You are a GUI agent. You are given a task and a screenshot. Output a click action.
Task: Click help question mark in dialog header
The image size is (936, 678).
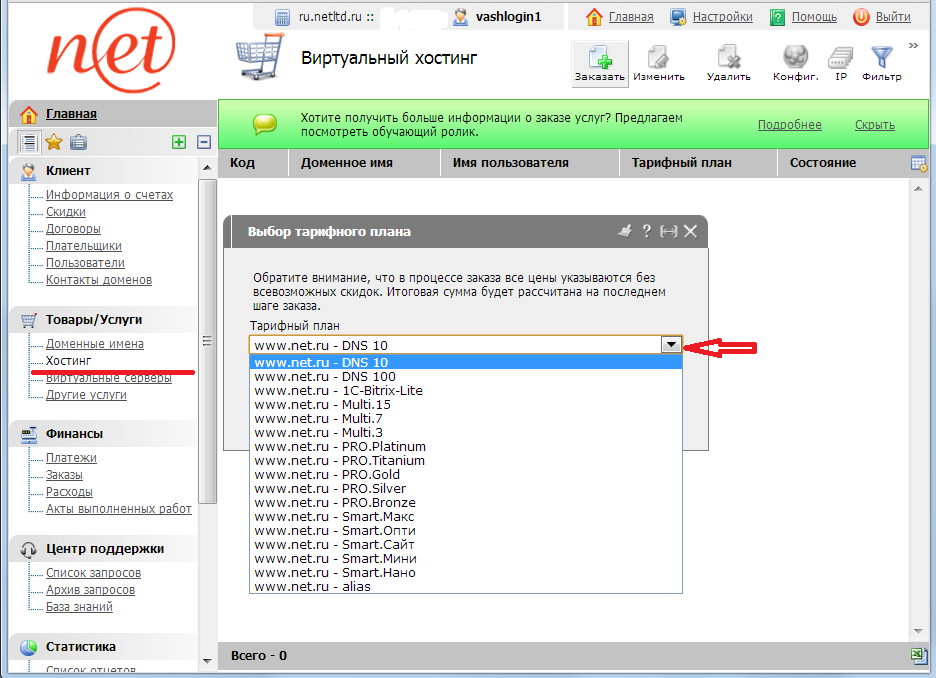(x=647, y=231)
